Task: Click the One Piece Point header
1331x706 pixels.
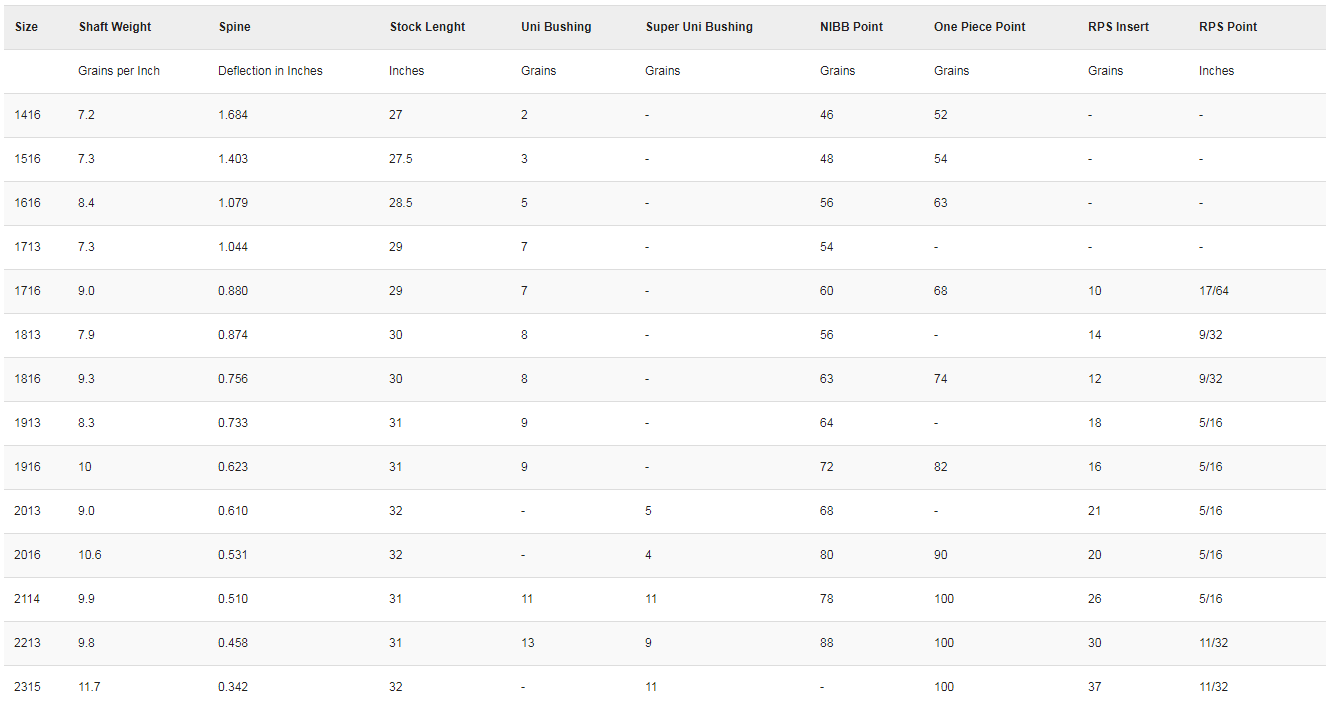Action: [x=979, y=27]
